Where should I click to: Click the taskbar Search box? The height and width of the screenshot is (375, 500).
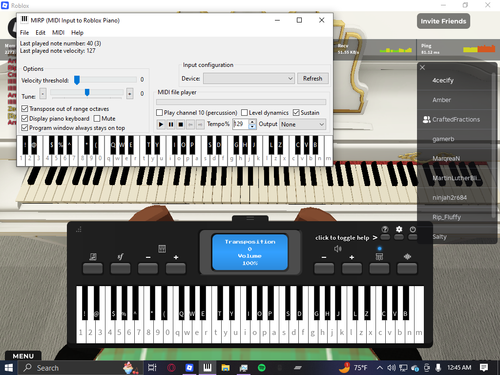coord(80,368)
